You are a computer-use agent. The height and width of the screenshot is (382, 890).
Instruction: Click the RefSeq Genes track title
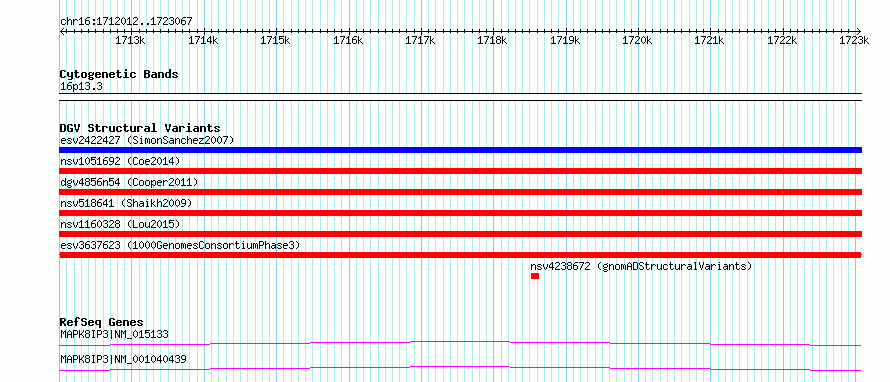tap(102, 322)
